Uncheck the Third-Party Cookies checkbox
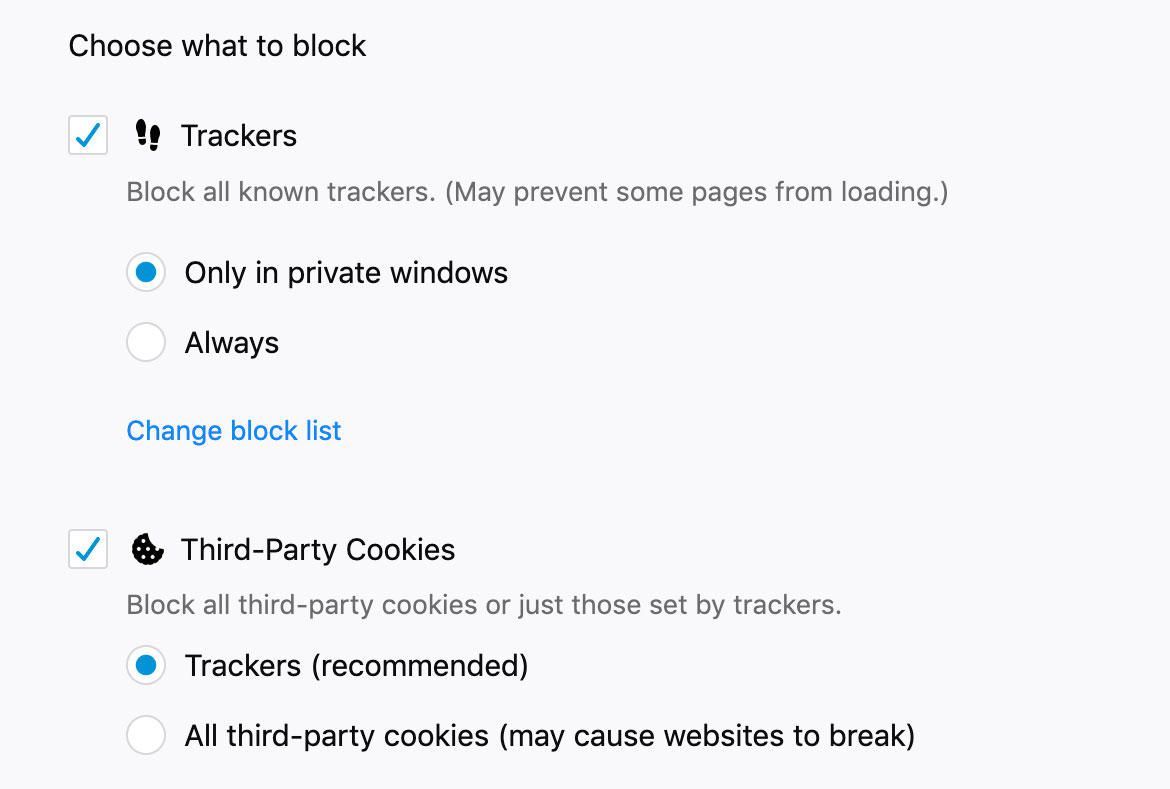The width and height of the screenshot is (1170, 789). [88, 549]
